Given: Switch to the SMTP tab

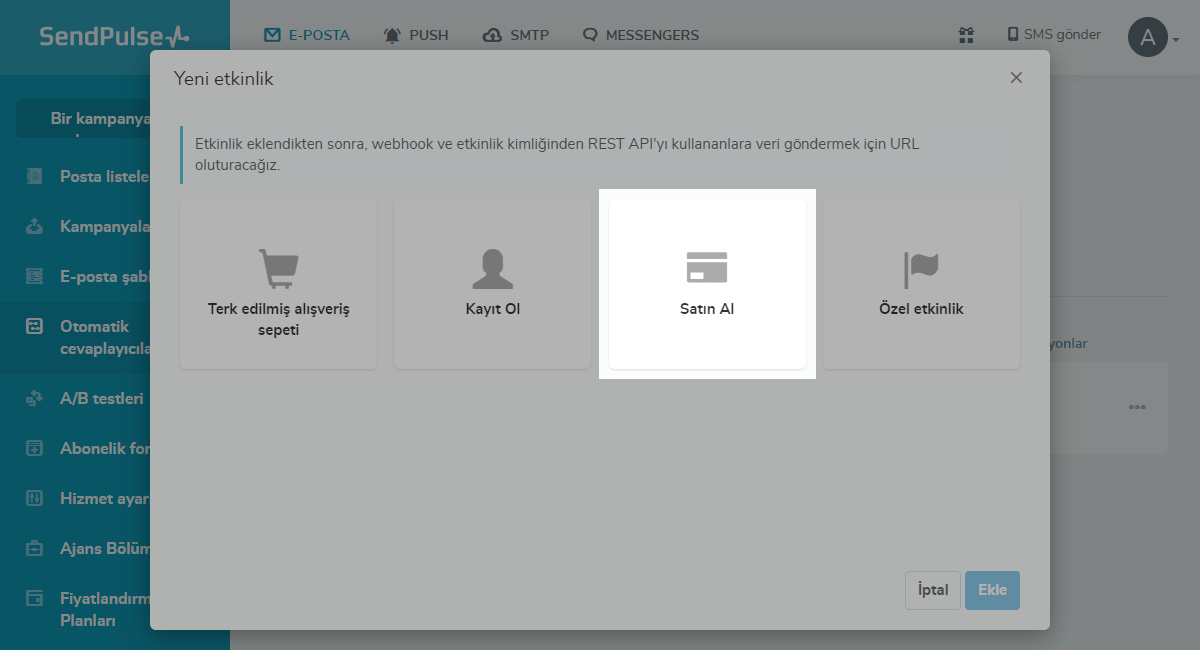Looking at the screenshot, I should 516,35.
